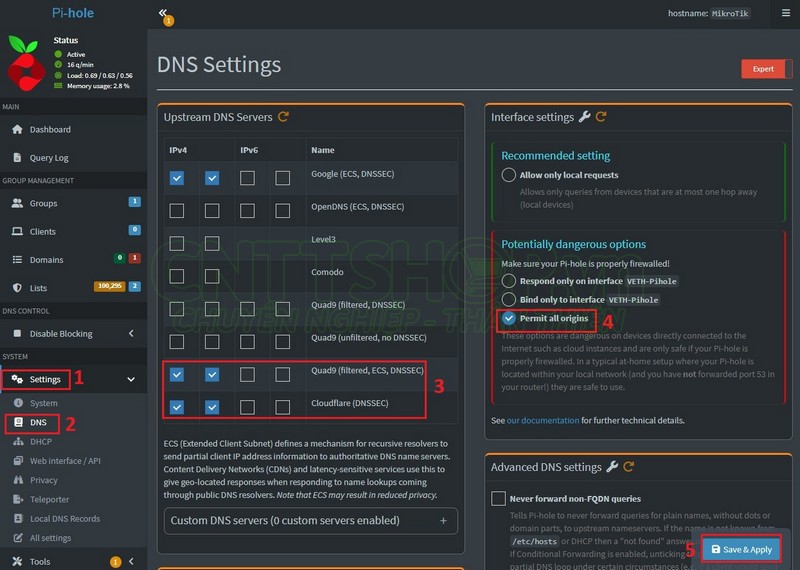Enable Level3 first IPv4 checkbox
800x570 pixels.
click(177, 243)
